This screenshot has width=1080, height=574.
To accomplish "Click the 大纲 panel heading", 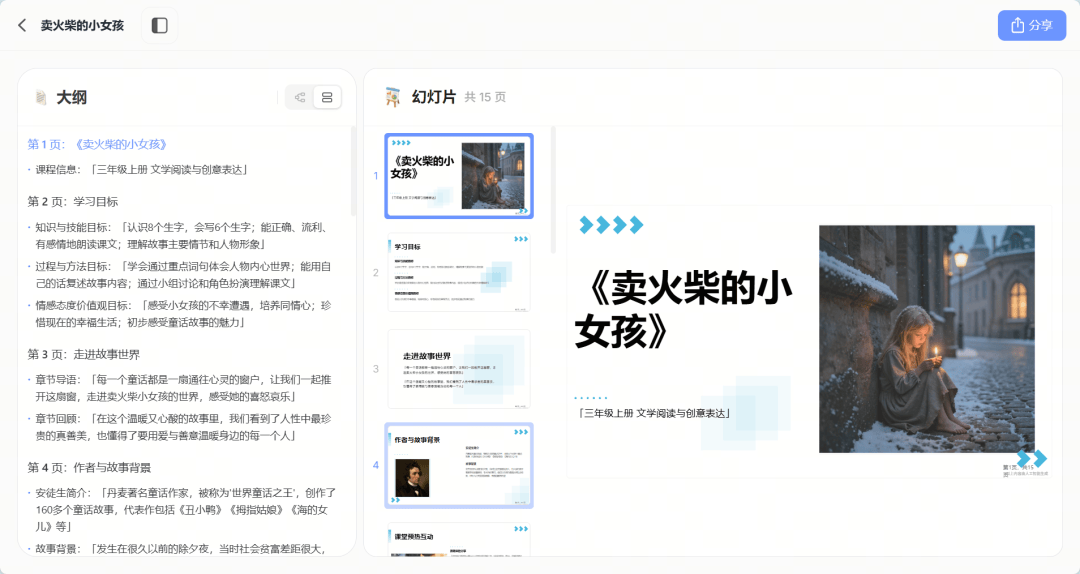I will click(x=72, y=97).
